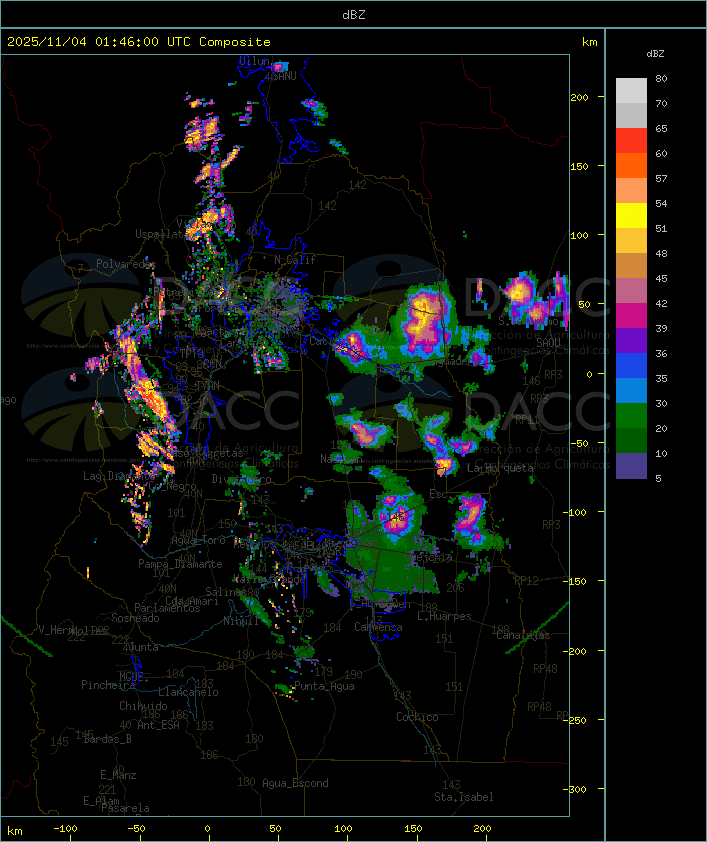Pick the light orange 54-57 dBZ swatch

[631, 191]
